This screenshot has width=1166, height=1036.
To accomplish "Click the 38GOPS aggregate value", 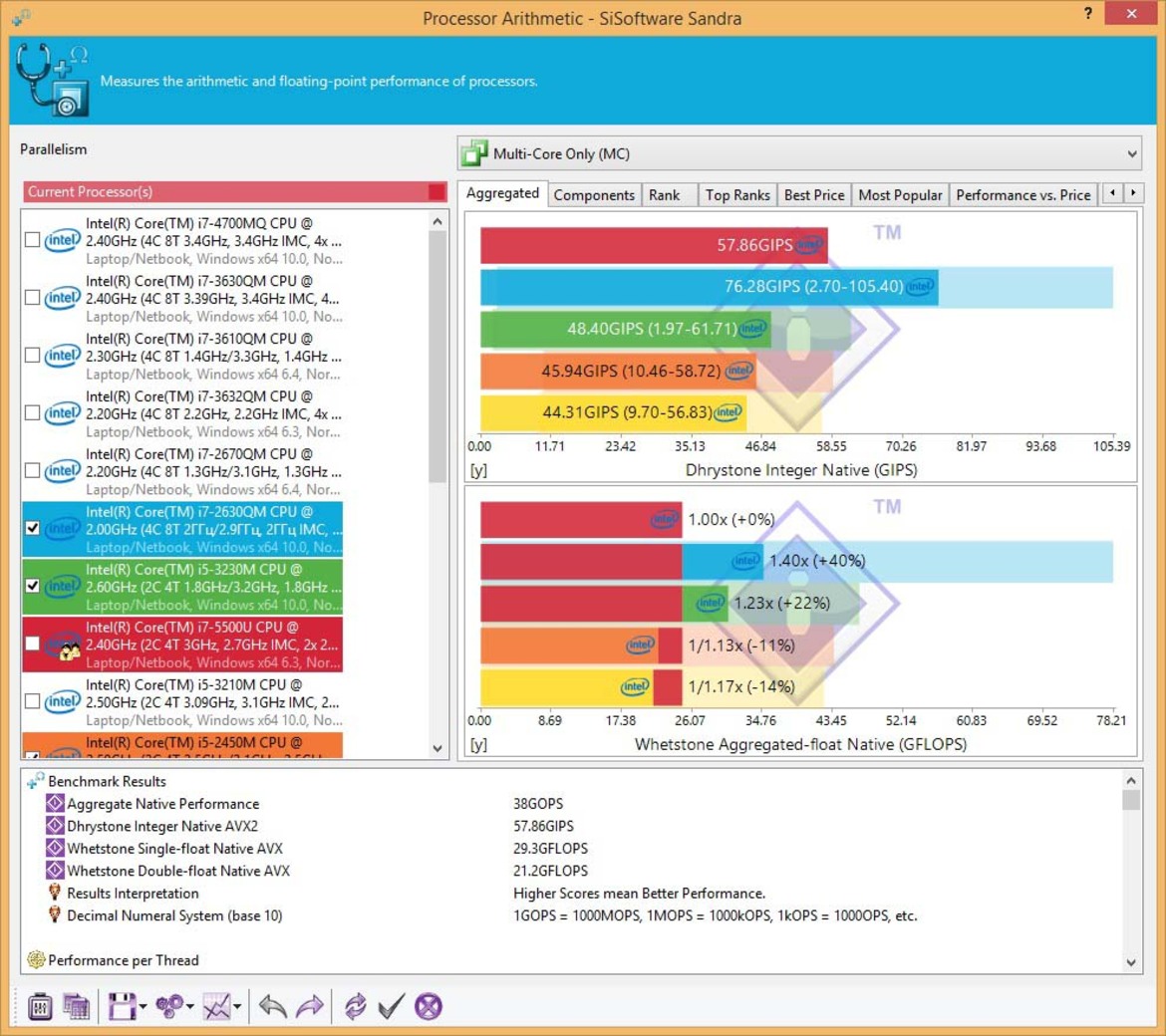I will (538, 803).
